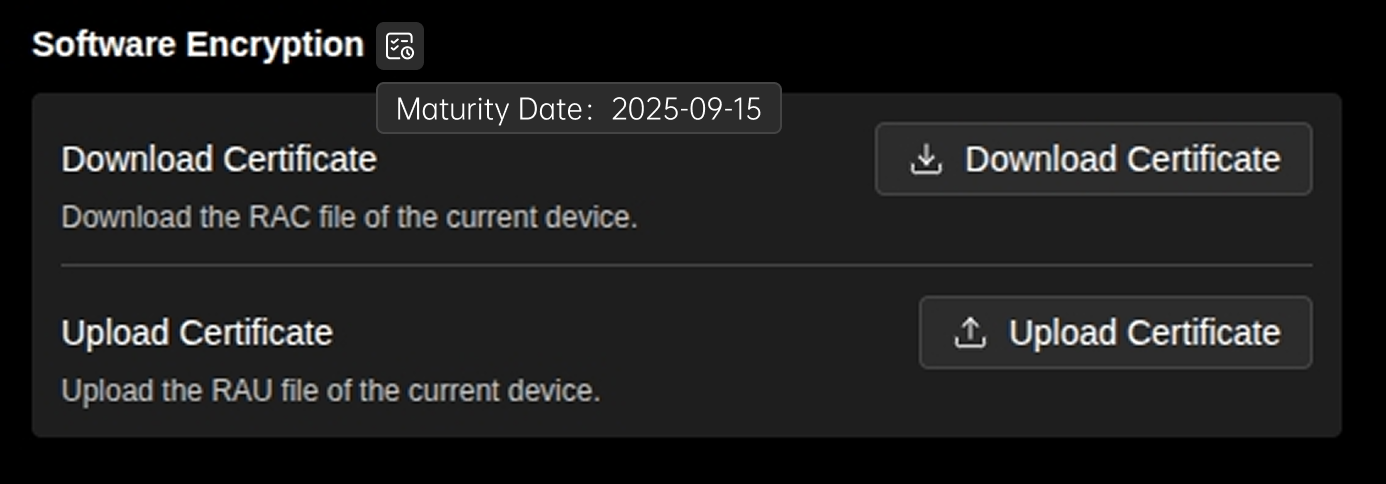Click the RAU file description text

pos(331,390)
